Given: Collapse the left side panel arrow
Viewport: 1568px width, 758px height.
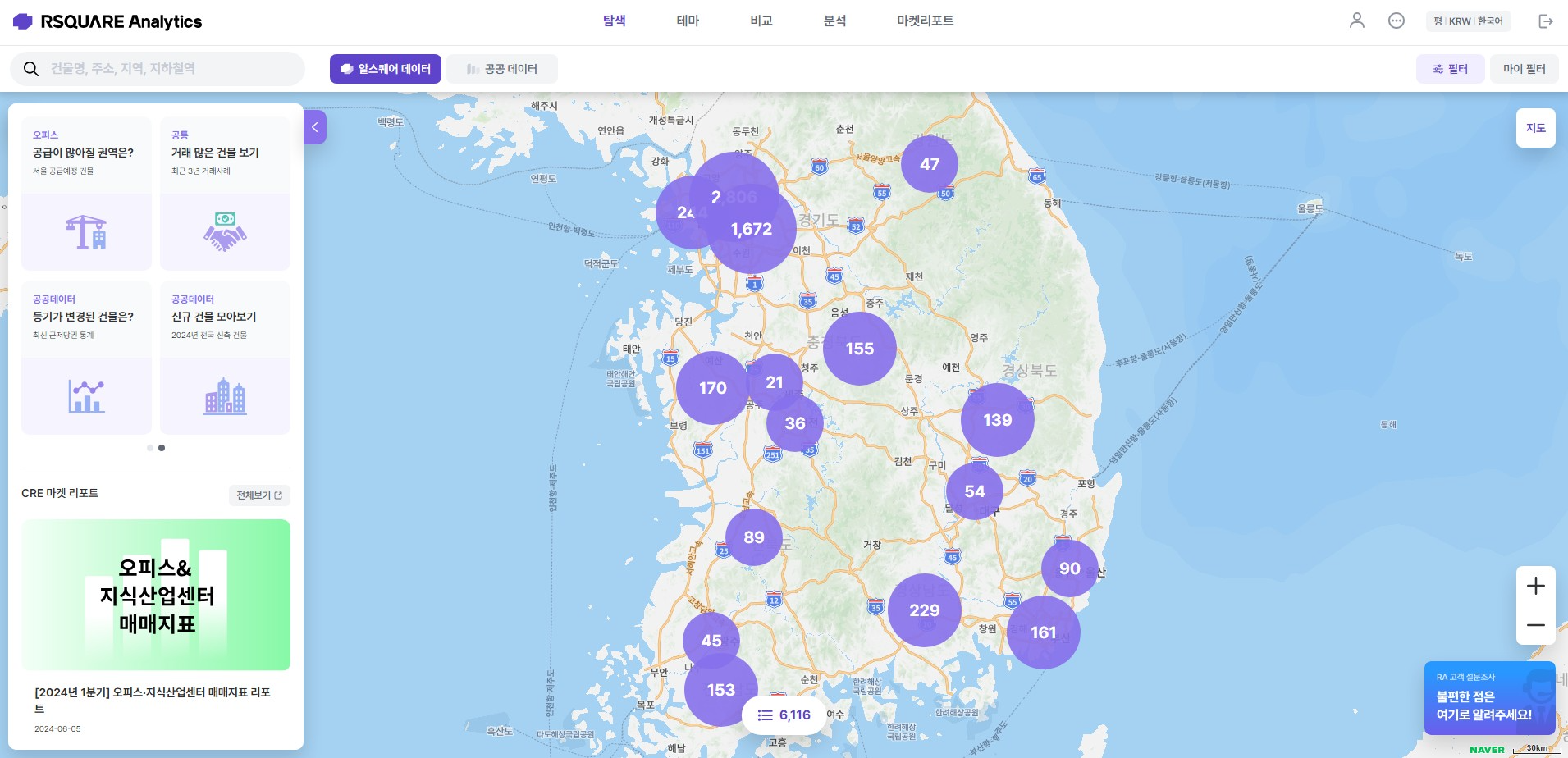Looking at the screenshot, I should pos(315,127).
